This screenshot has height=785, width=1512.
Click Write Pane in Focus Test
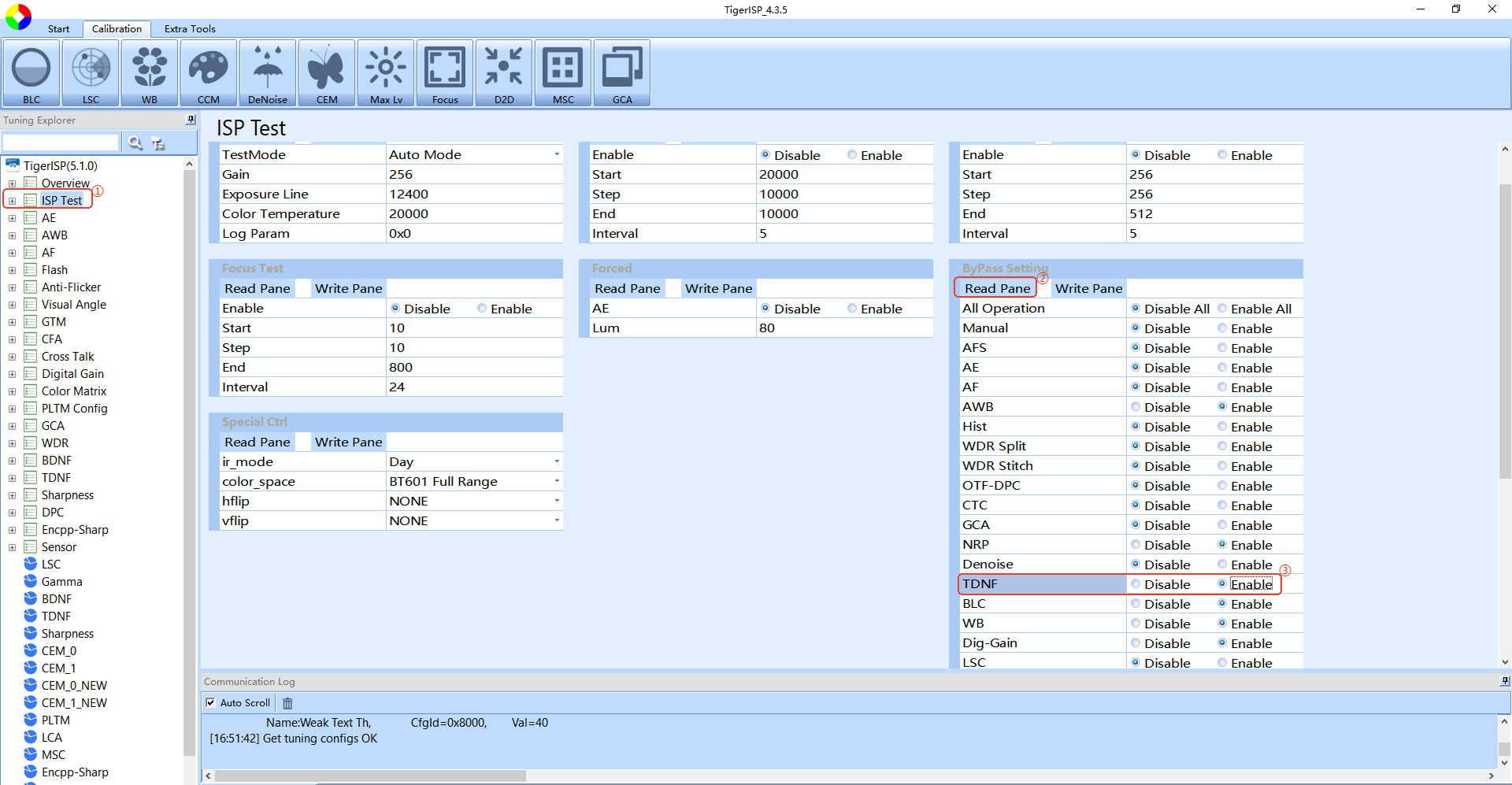[348, 288]
